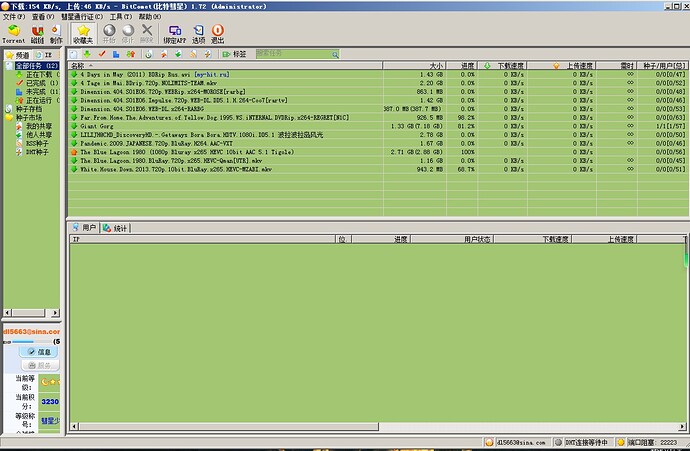
Task: Select 种子存档 tree item
Action: click(x=29, y=109)
